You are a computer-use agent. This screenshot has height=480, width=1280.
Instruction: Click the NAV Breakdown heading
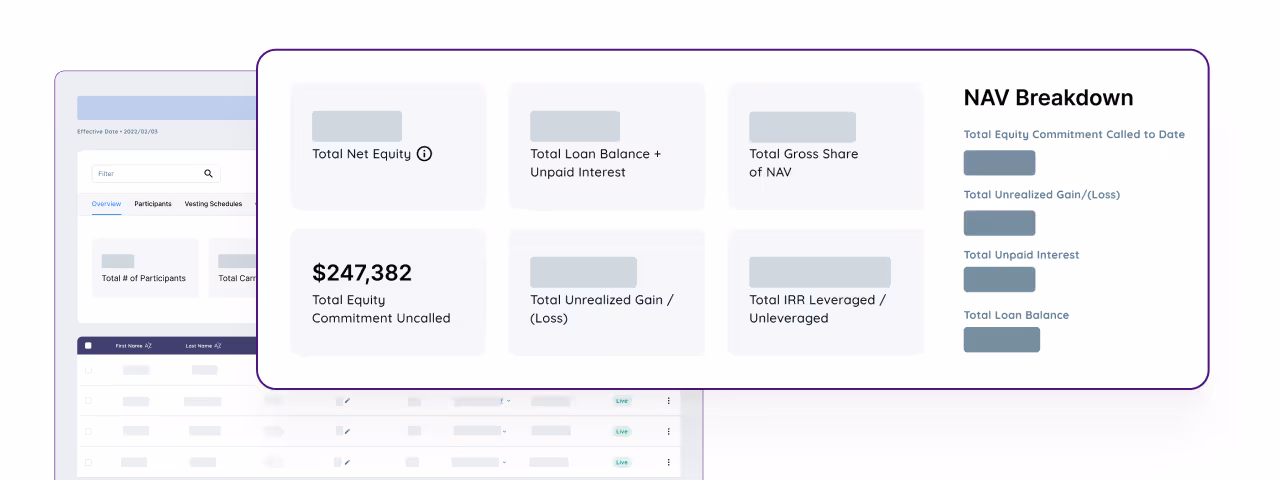(1048, 98)
